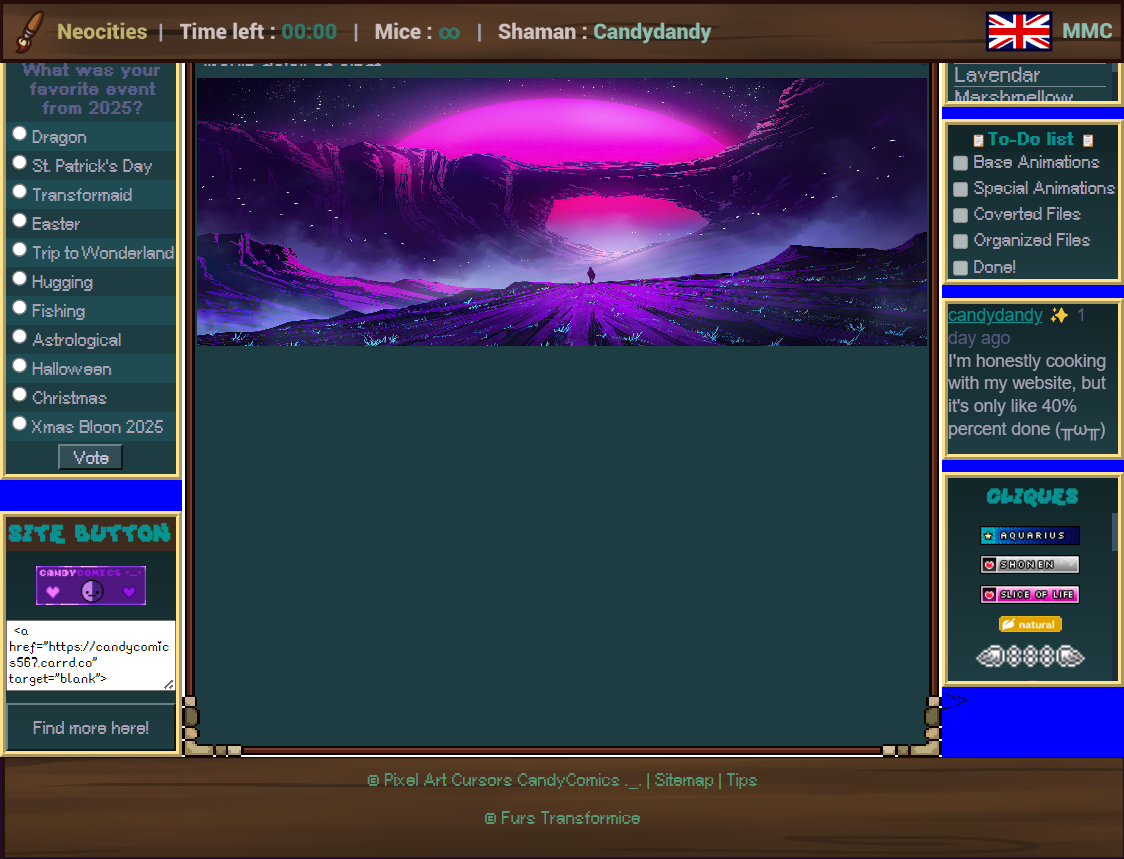Screen dimensions: 1124x859
Task: Select Xmas Bloon 2025 poll option
Action: coord(19,424)
